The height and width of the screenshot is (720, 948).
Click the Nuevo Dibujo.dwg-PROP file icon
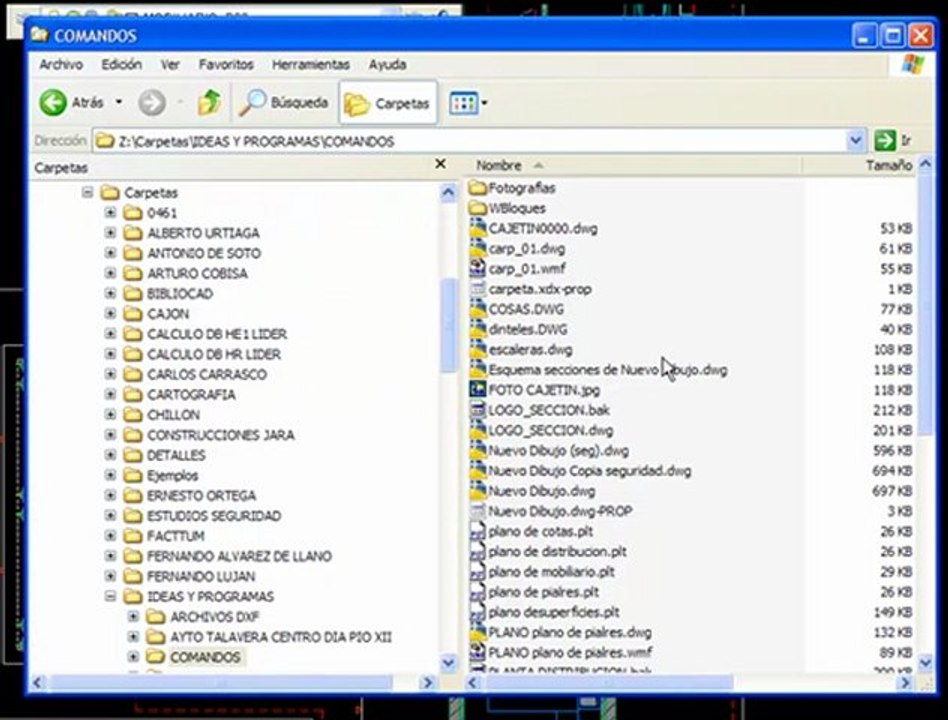(x=478, y=511)
